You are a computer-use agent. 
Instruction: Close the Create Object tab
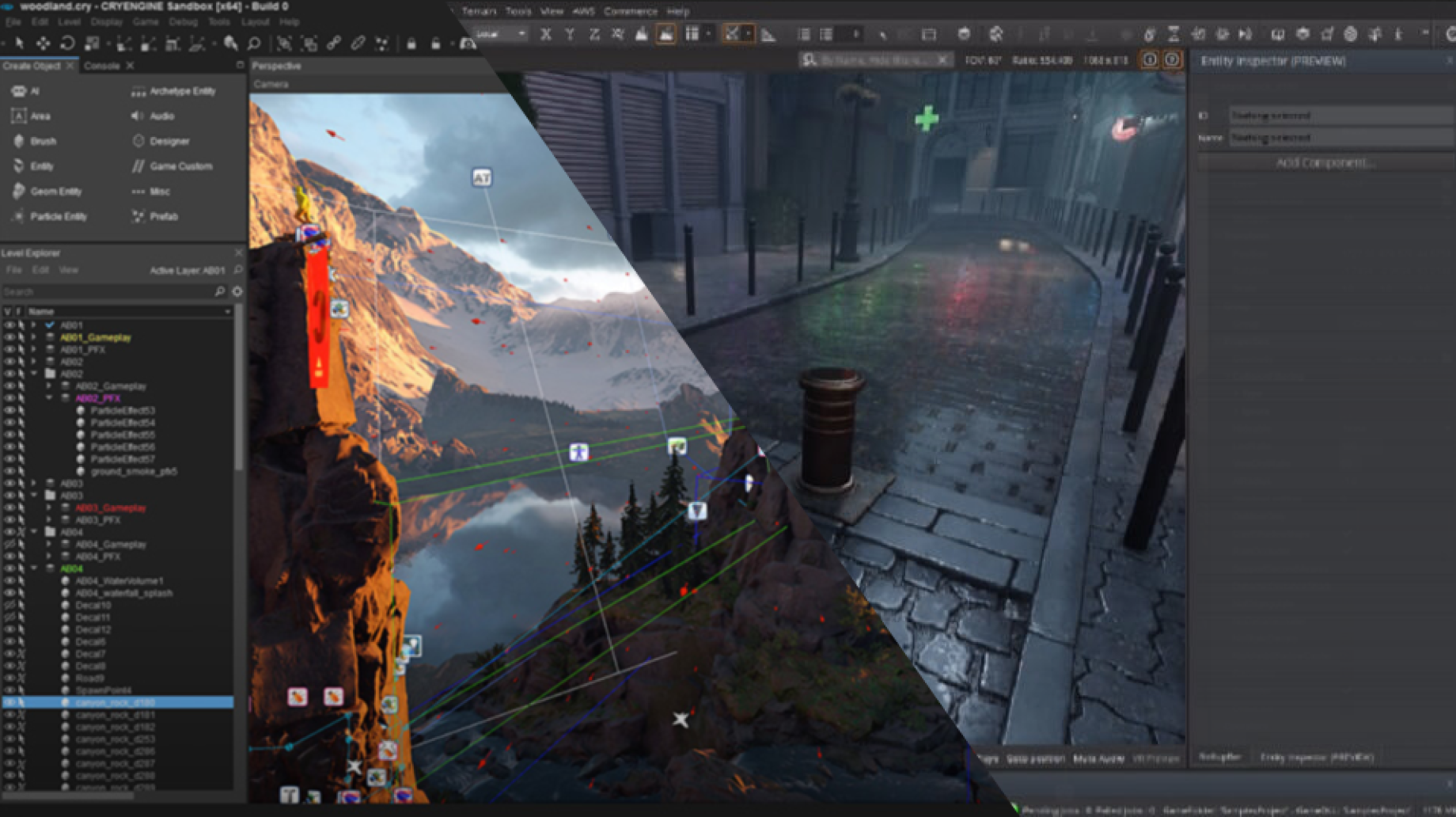(x=70, y=66)
